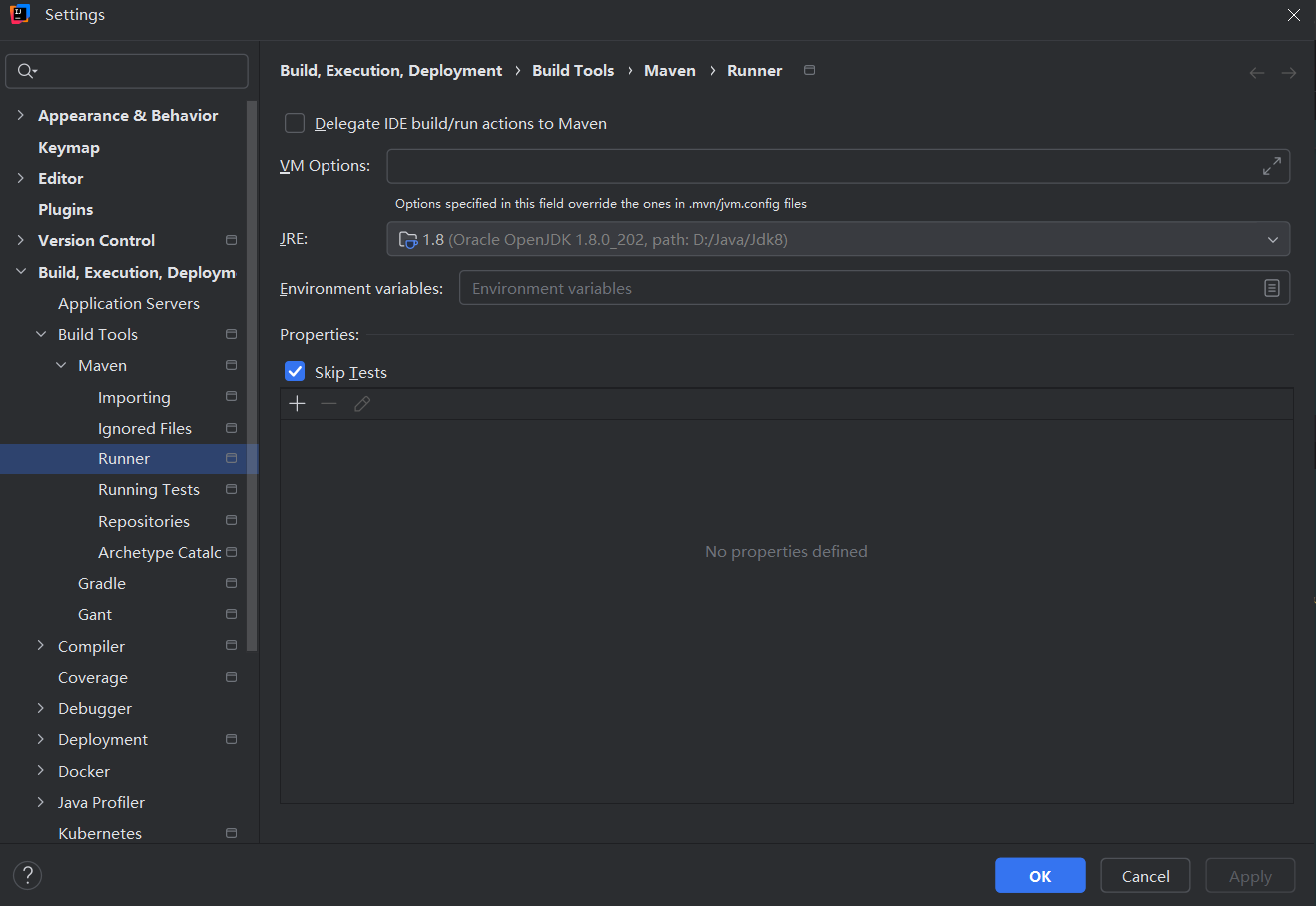The image size is (1316, 906).
Task: Expand Appearance & Behavior section
Action: click(x=21, y=116)
